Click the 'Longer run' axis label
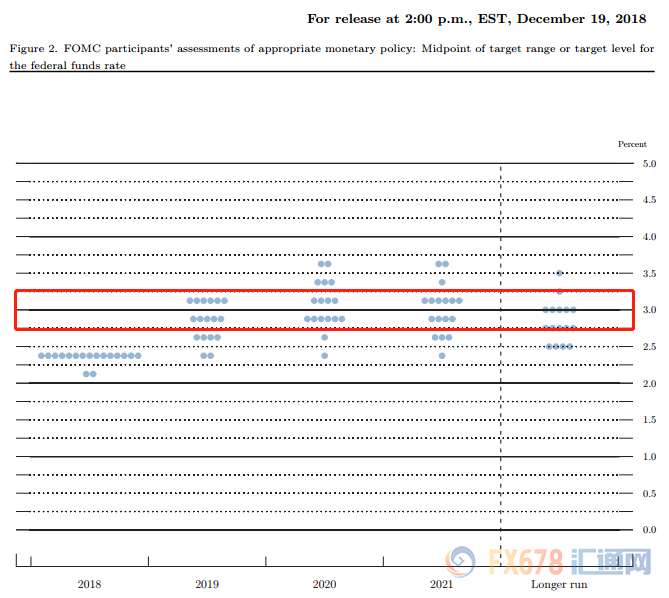Image resolution: width=669 pixels, height=598 pixels. pos(559,584)
